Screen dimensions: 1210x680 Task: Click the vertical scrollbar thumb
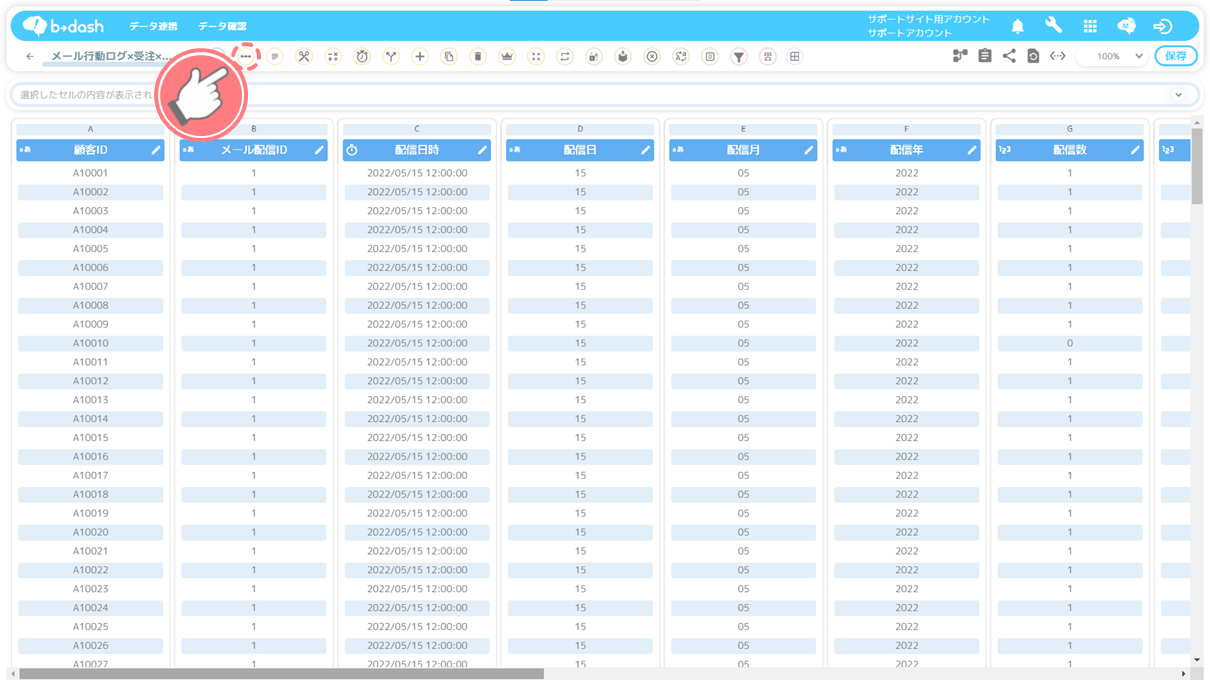pos(1197,165)
